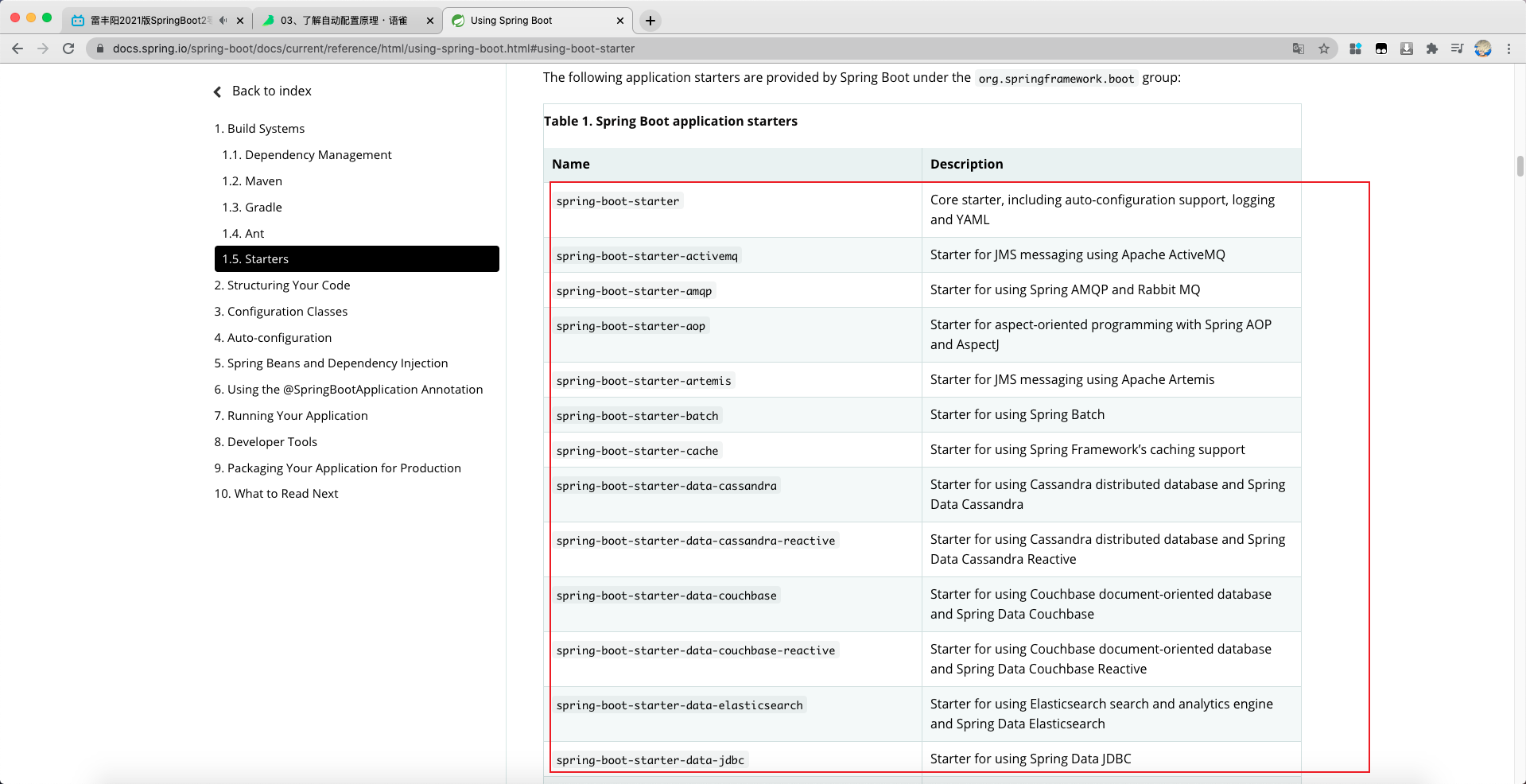Open the Chrome profile avatar
This screenshot has width=1526, height=784.
pyautogui.click(x=1483, y=49)
